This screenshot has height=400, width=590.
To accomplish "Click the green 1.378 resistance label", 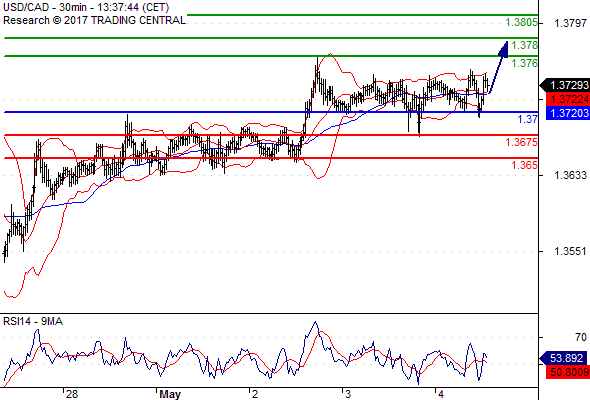I will click(525, 45).
